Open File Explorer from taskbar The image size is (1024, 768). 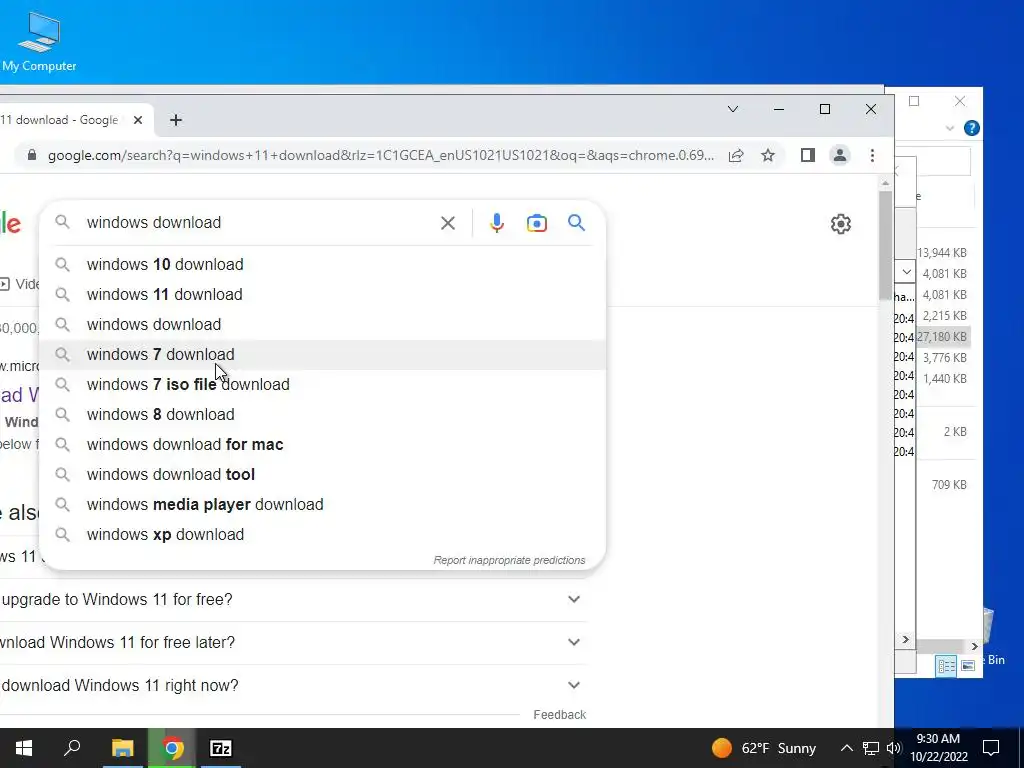pos(122,748)
